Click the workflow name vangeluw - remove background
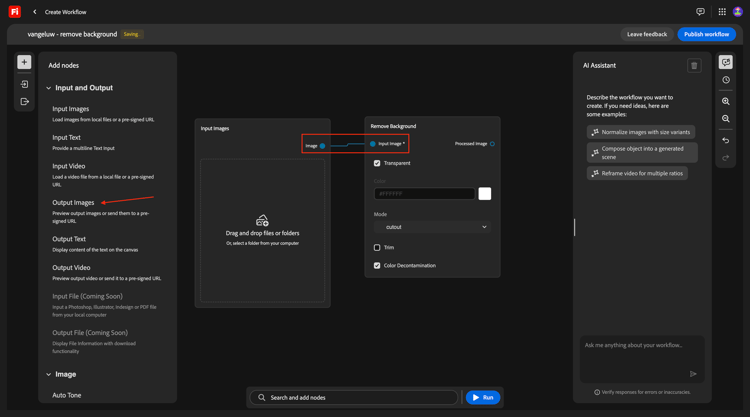The width and height of the screenshot is (750, 417). click(x=72, y=34)
